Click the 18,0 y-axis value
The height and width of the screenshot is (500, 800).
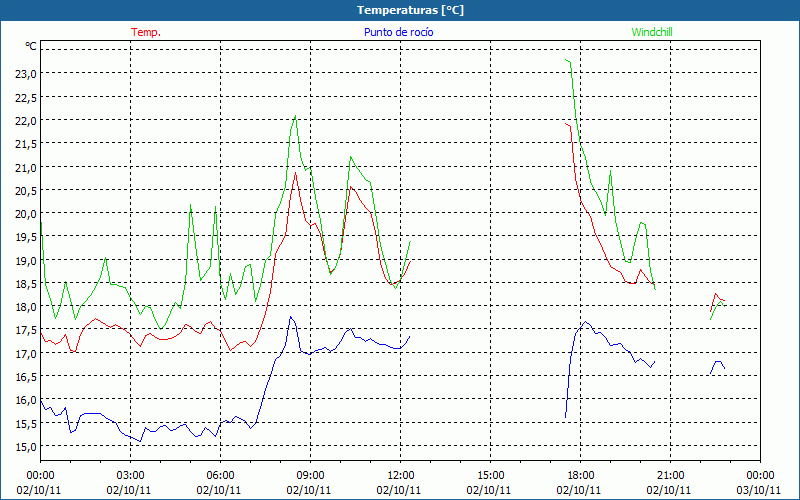click(x=26, y=307)
